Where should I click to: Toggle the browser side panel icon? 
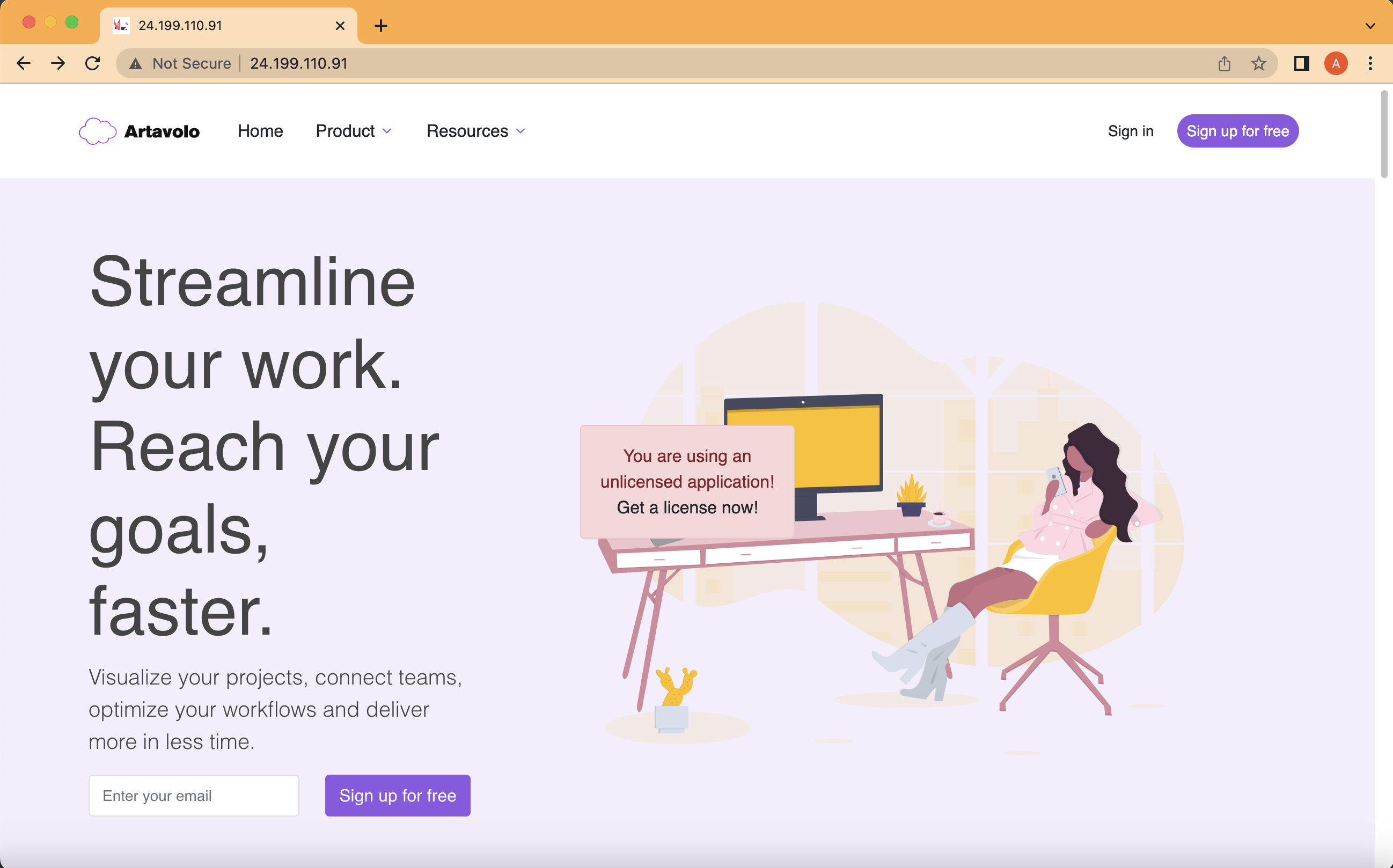[1302, 63]
